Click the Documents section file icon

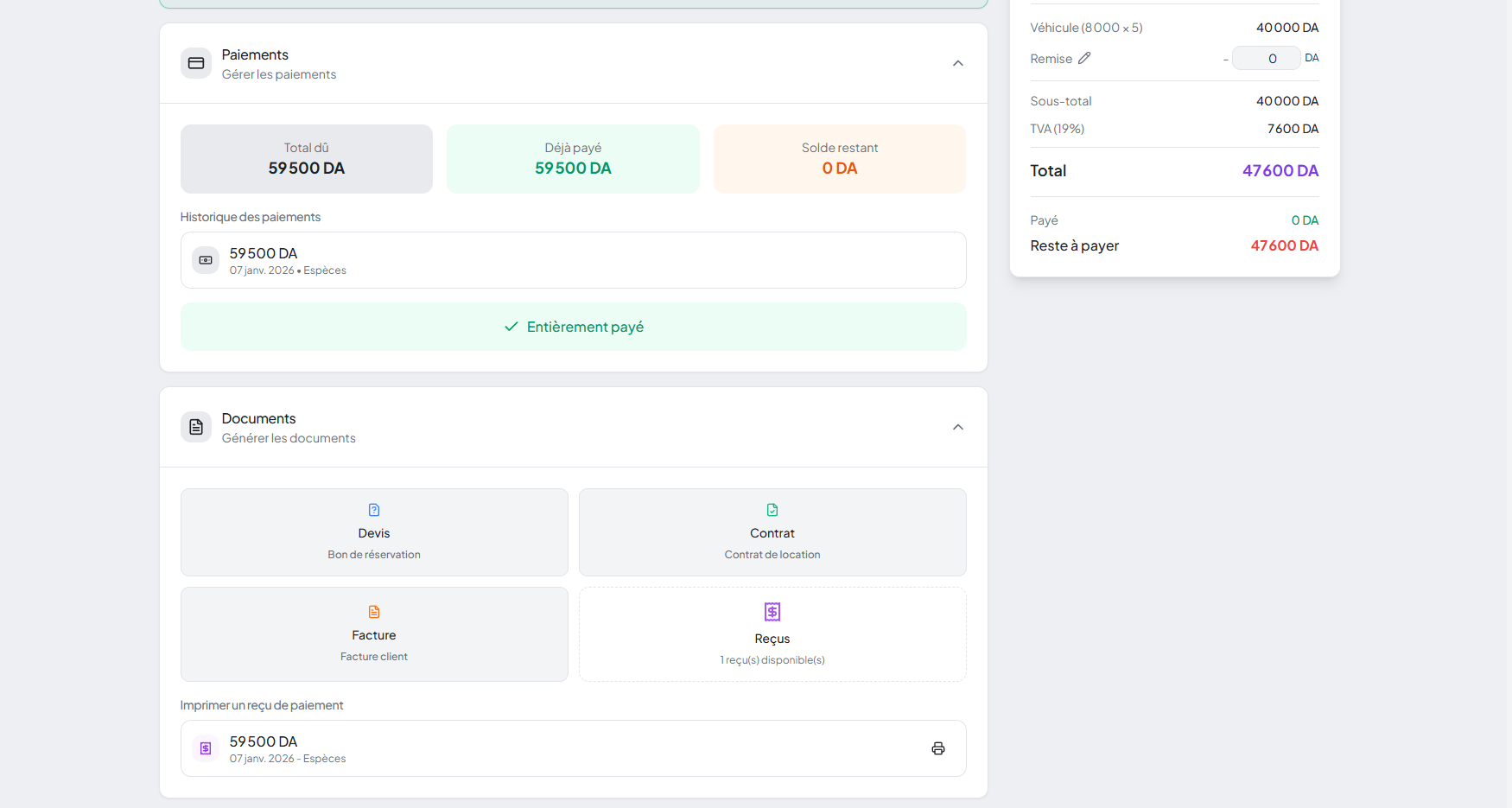[196, 427]
